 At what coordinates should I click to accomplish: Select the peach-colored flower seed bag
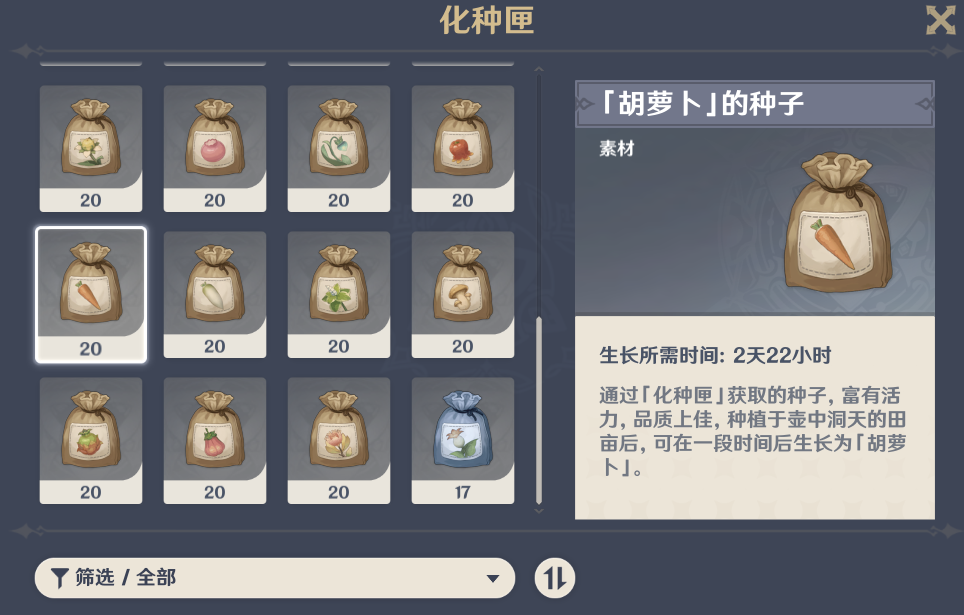pyautogui.click(x=339, y=440)
